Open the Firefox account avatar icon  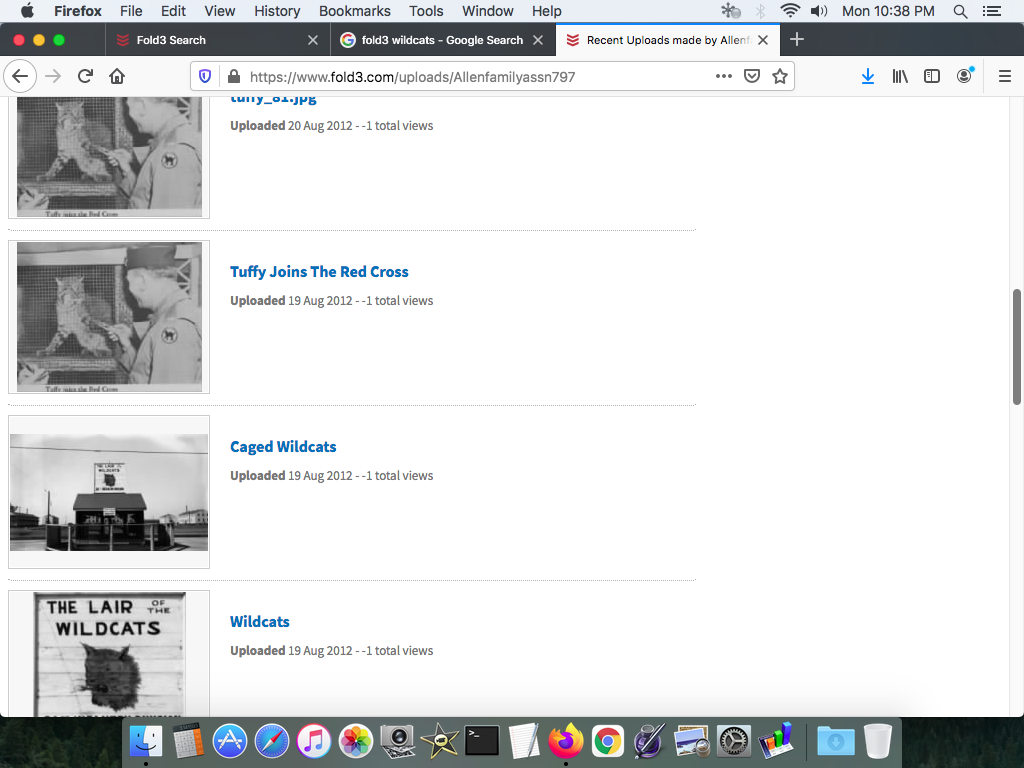[964, 76]
